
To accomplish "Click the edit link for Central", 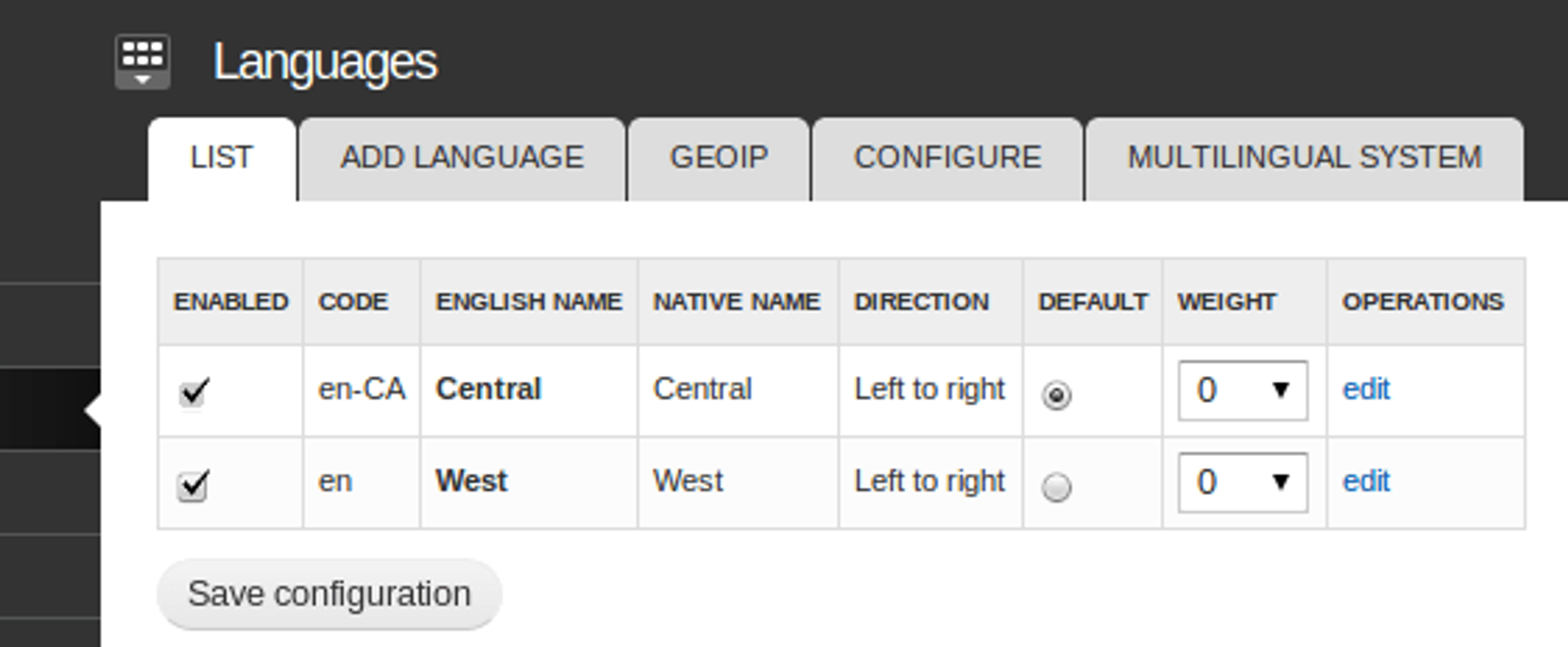I will coord(1366,390).
